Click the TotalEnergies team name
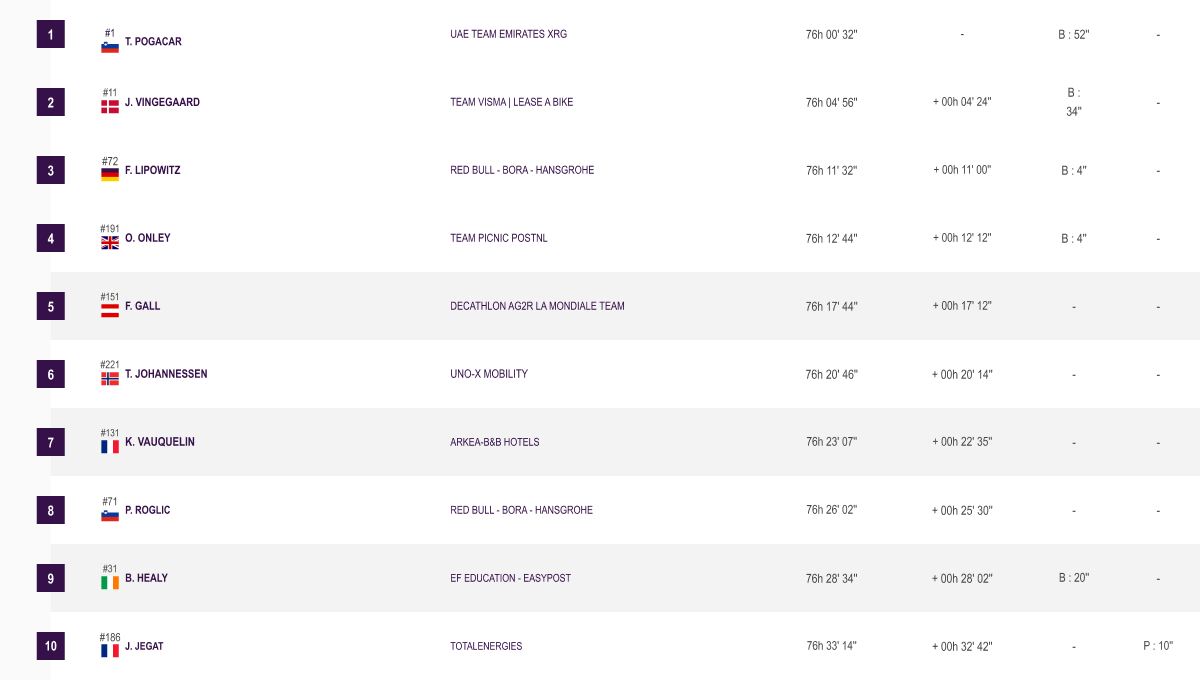The image size is (1200, 680). [486, 646]
